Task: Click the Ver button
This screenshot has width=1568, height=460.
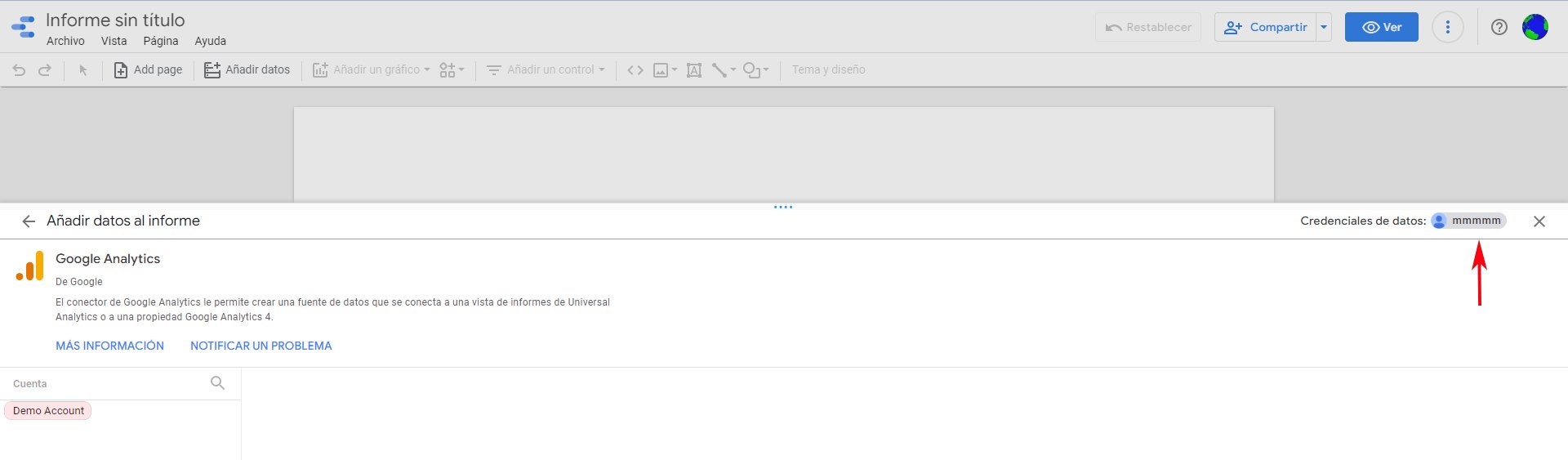Action: [1382, 27]
